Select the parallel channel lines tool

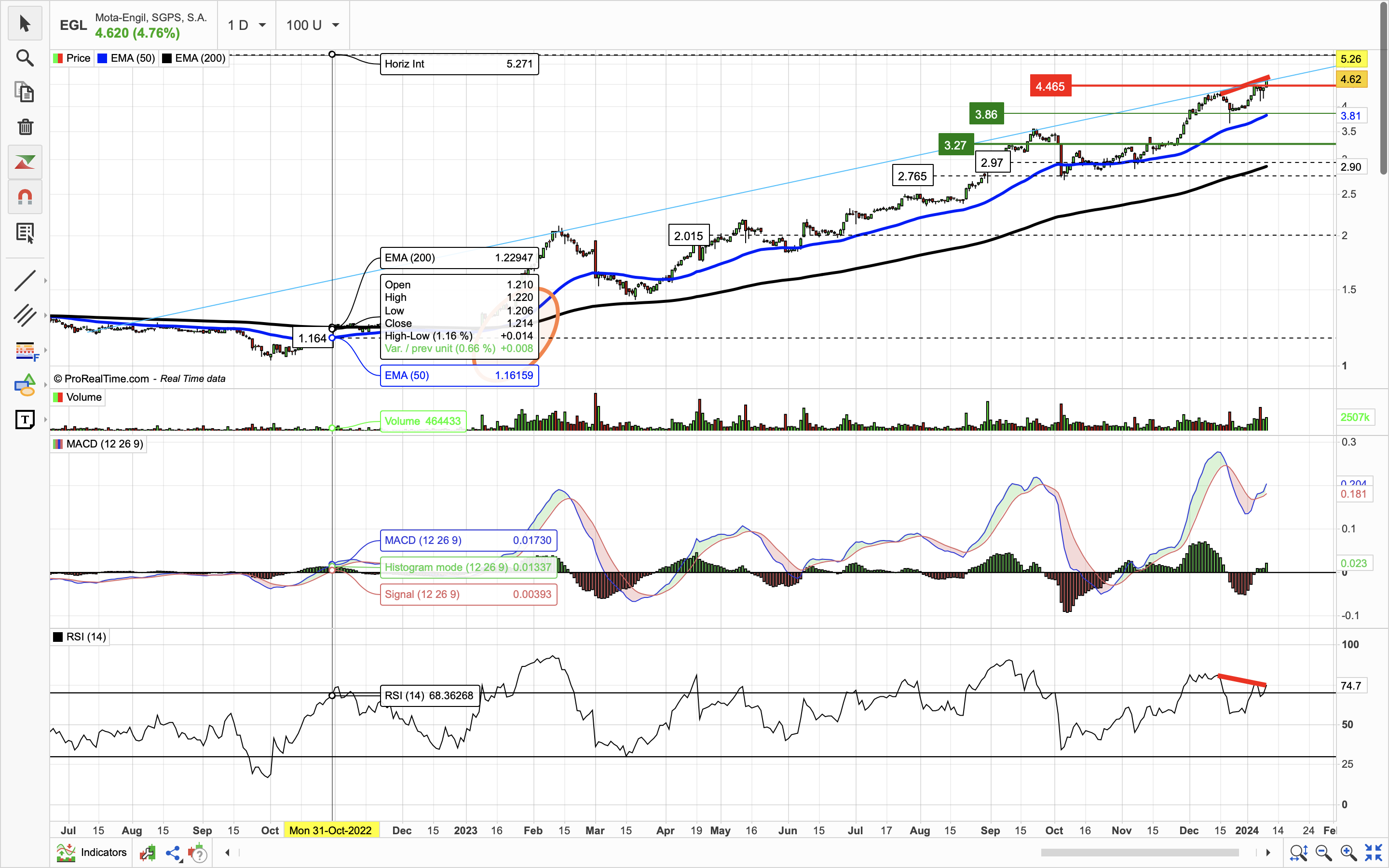[25, 315]
